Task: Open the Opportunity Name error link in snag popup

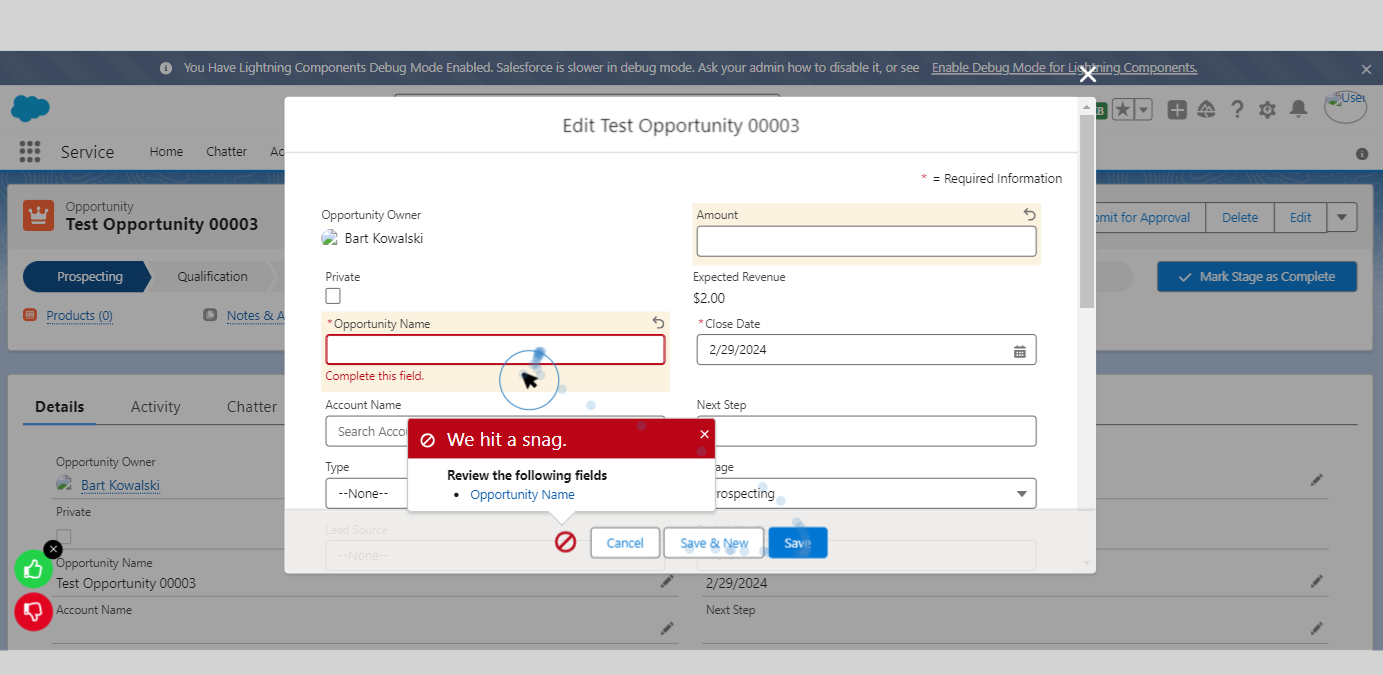Action: (x=522, y=494)
